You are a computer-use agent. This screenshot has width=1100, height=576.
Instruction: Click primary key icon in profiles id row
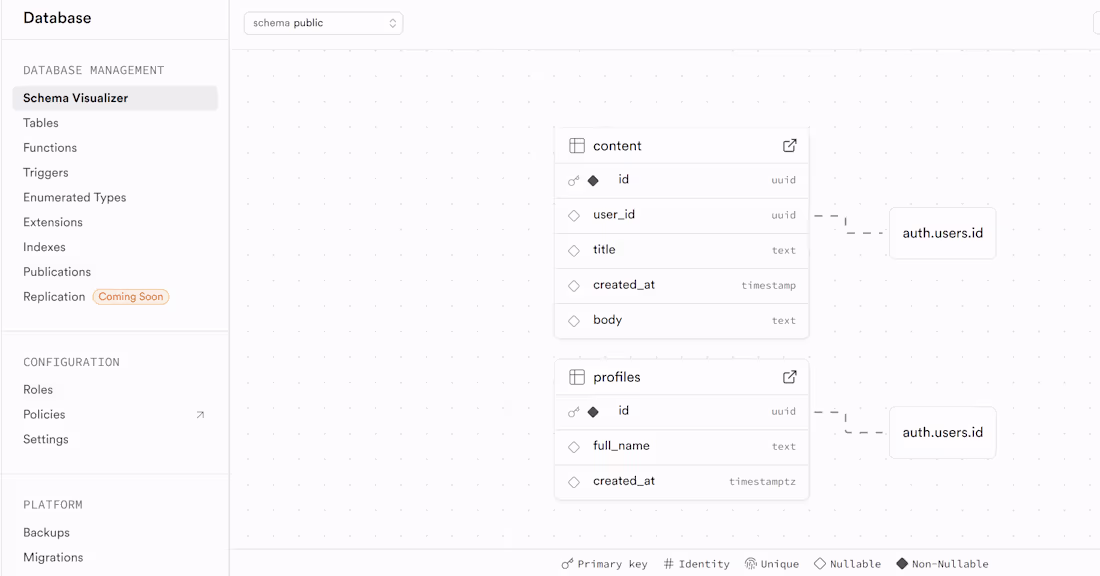tap(573, 412)
